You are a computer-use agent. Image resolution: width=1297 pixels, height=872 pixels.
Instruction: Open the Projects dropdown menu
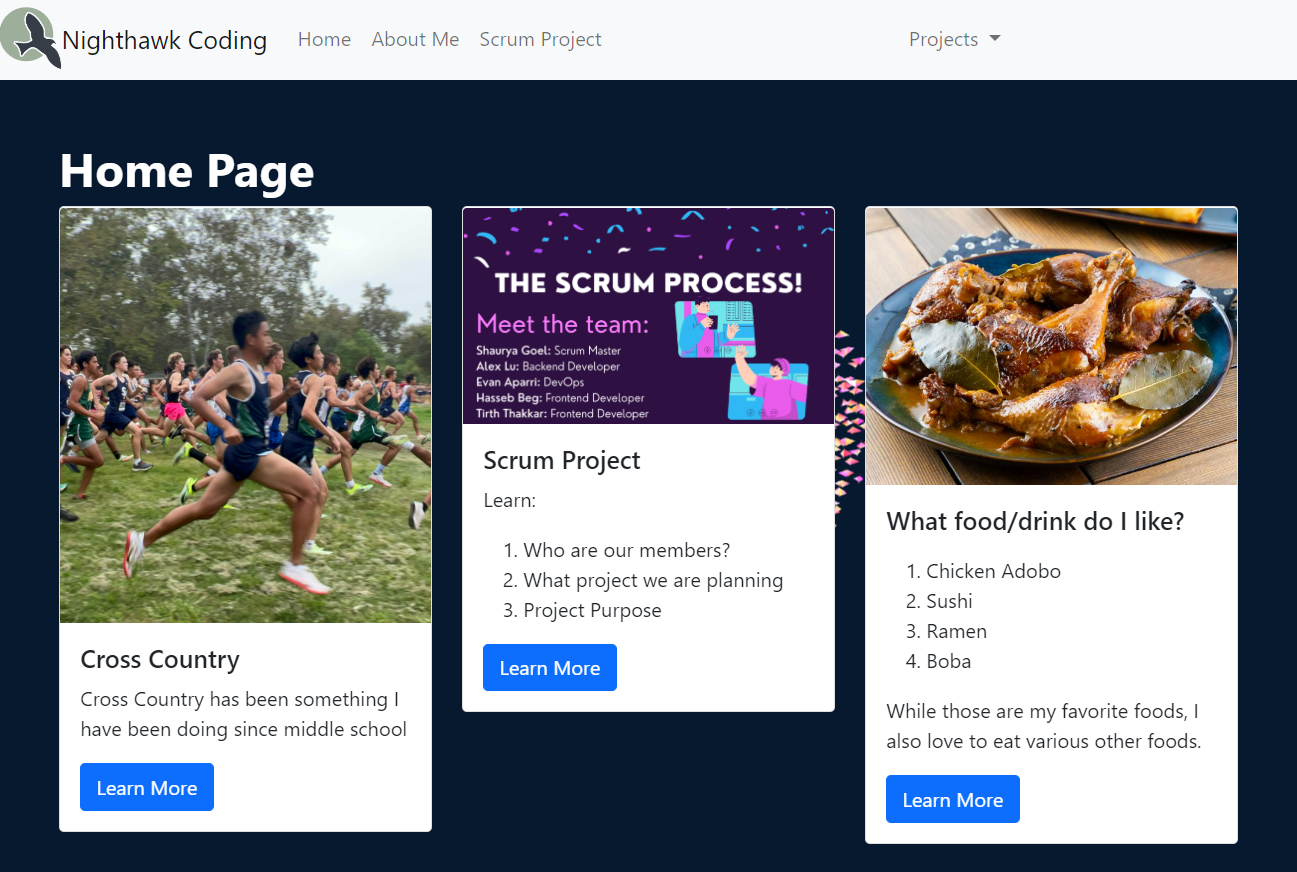pyautogui.click(x=944, y=39)
